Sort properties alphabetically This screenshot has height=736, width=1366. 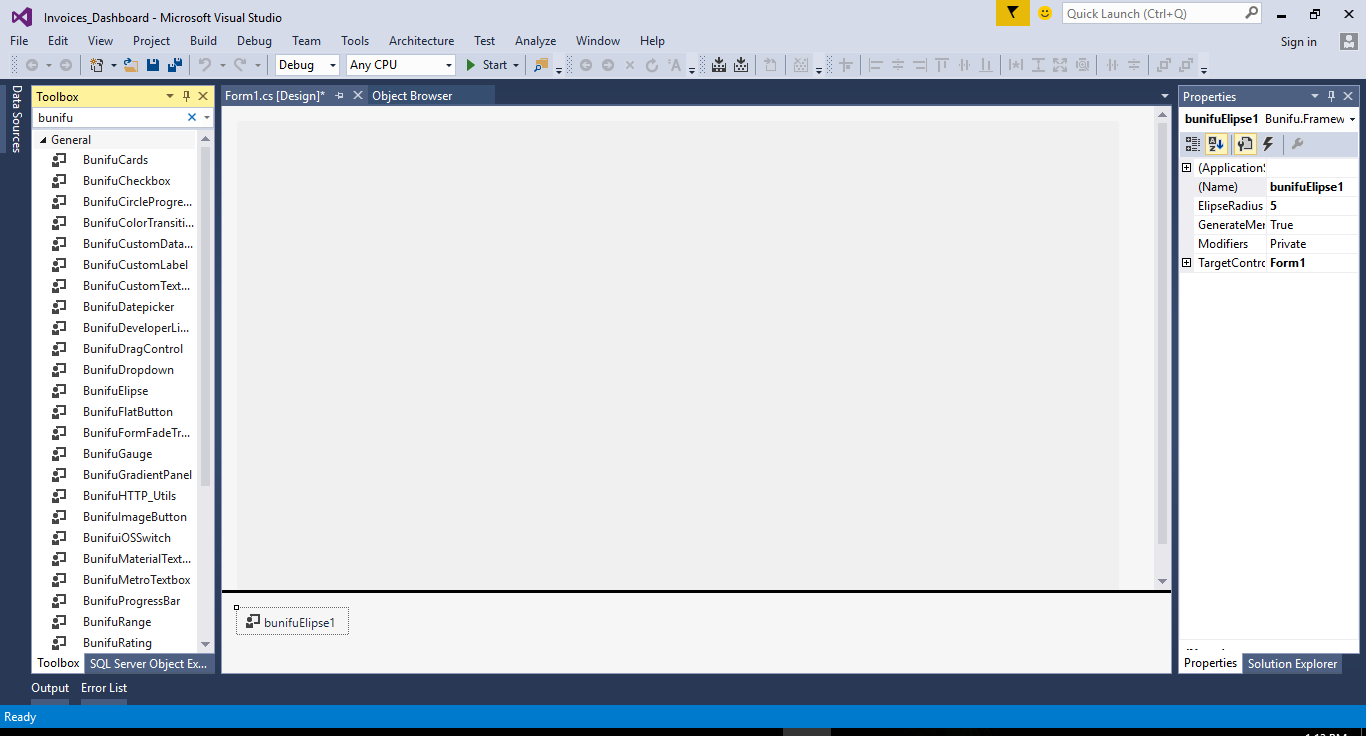(1216, 144)
